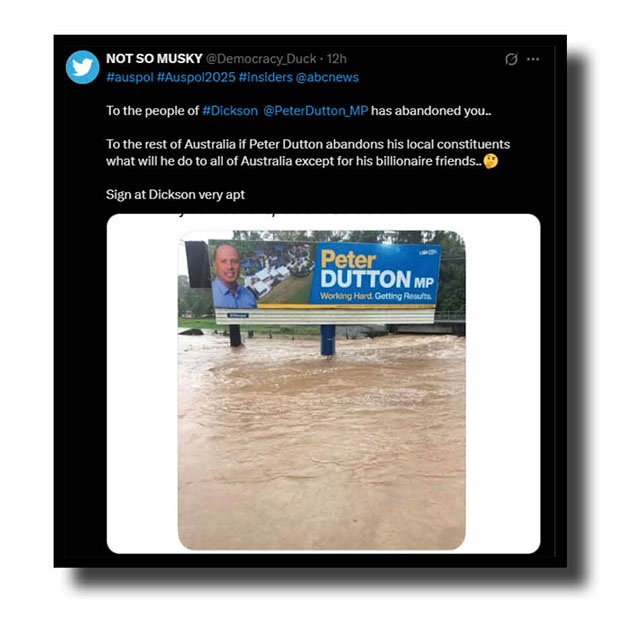Click the 'has abandoned you..' tweet text
This screenshot has width=624, height=640.
coord(431,111)
